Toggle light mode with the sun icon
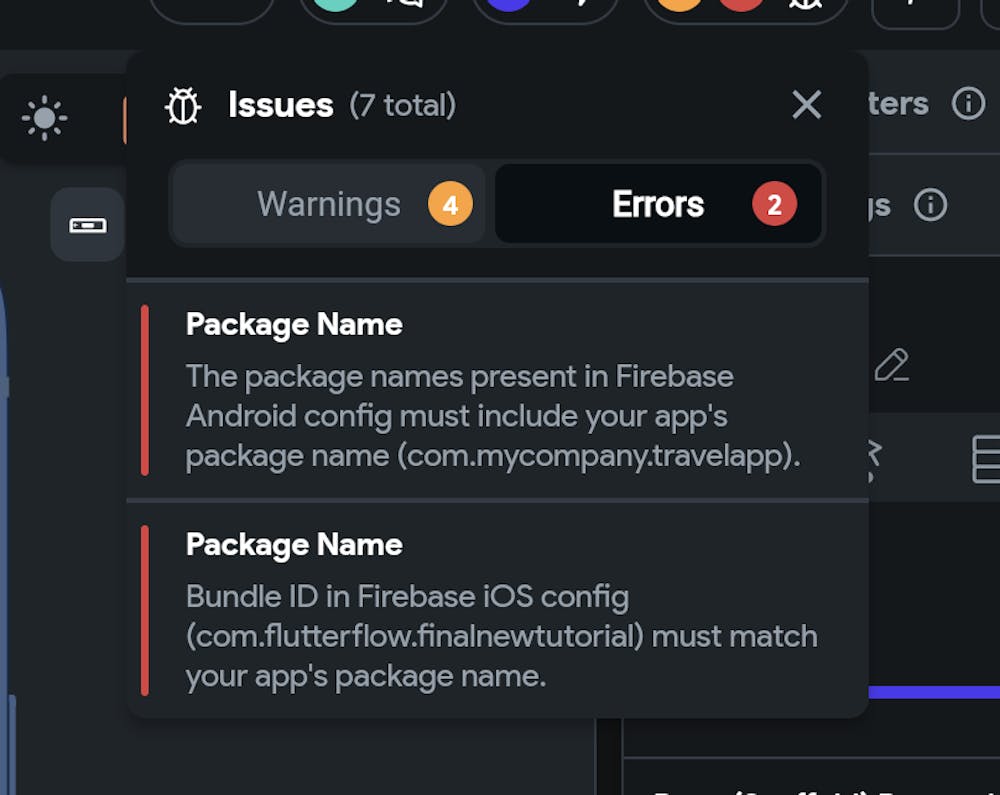This screenshot has width=1000, height=795. [44, 118]
